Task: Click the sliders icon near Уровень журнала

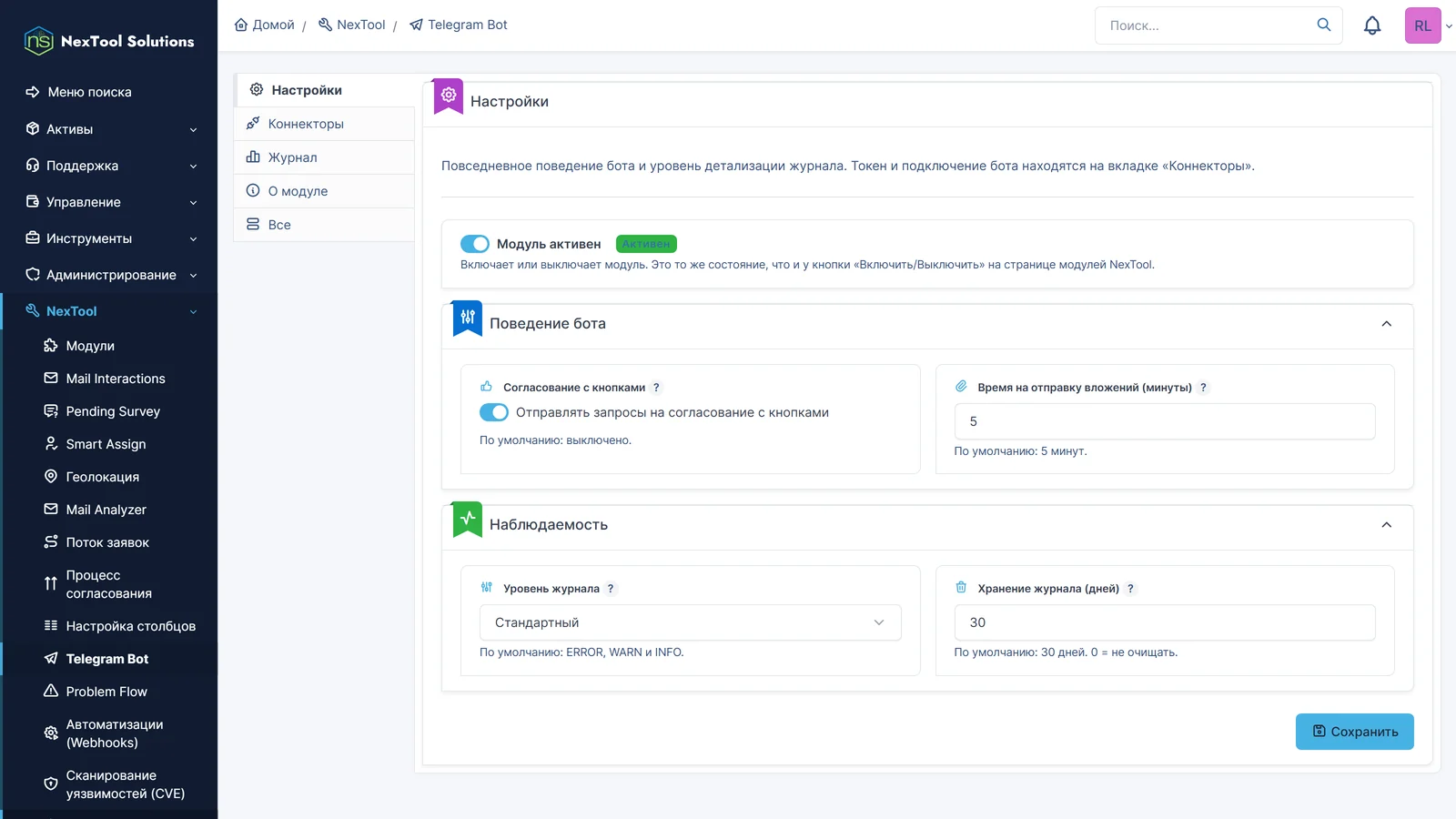Action: point(487,588)
